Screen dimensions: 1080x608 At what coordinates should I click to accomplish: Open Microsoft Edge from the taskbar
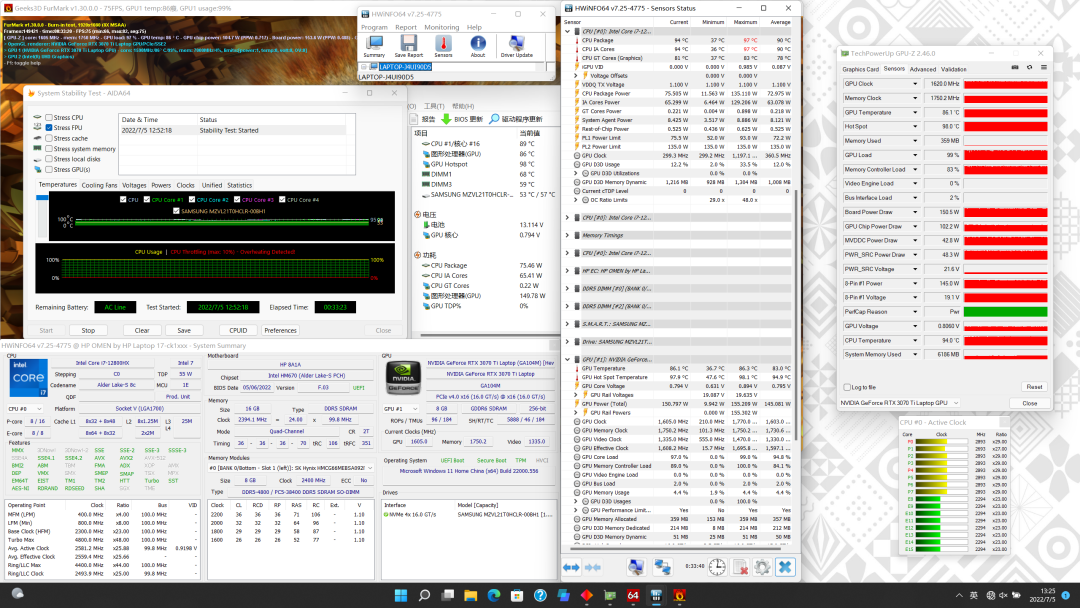pos(494,596)
